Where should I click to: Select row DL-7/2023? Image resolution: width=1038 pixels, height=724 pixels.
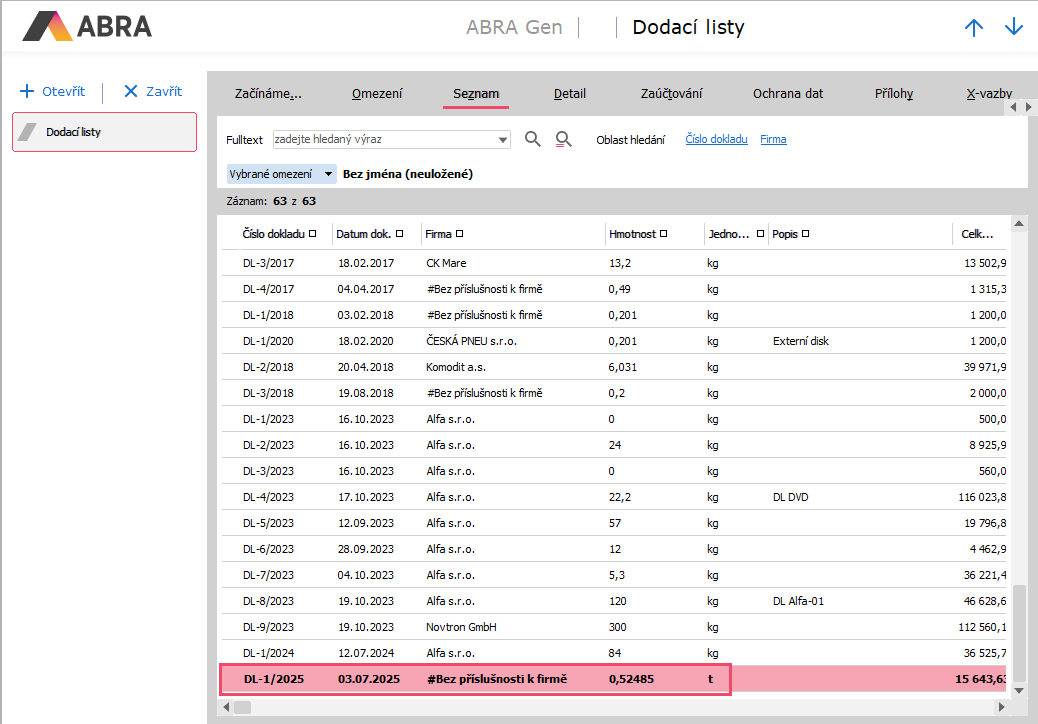pyautogui.click(x=614, y=575)
